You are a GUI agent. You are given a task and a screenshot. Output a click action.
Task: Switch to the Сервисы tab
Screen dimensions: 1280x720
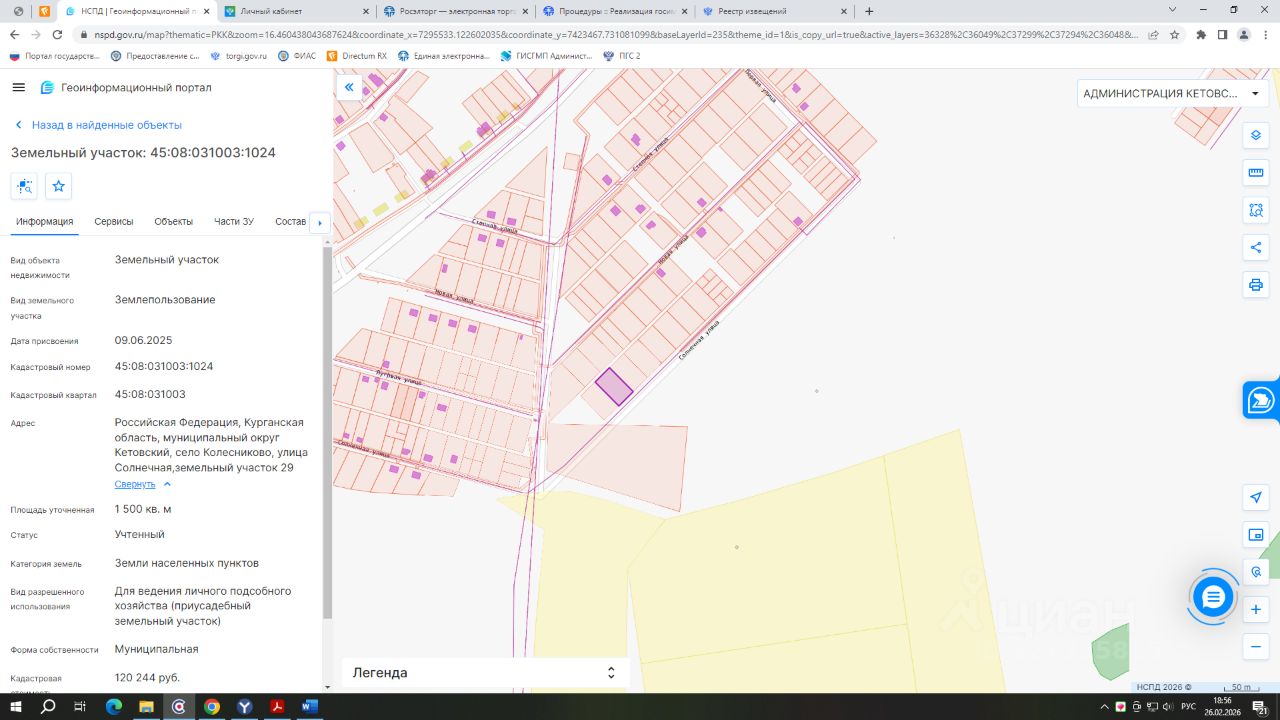click(x=114, y=221)
